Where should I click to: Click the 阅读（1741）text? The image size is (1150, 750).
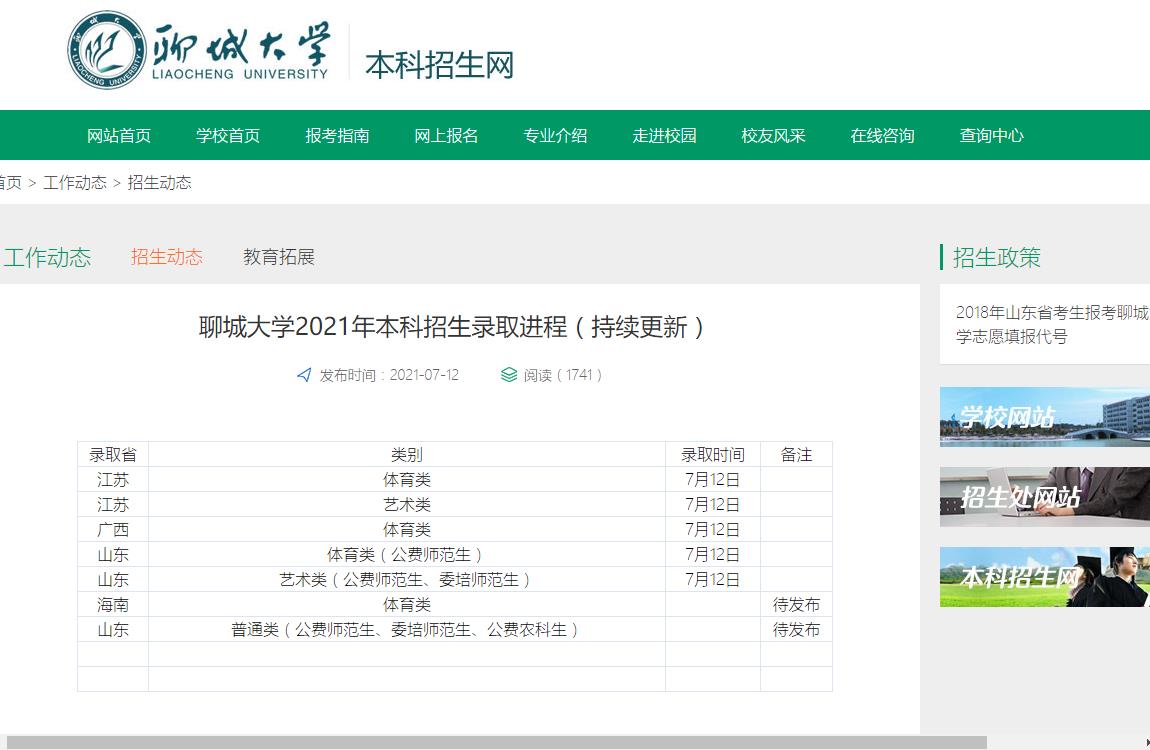click(563, 375)
